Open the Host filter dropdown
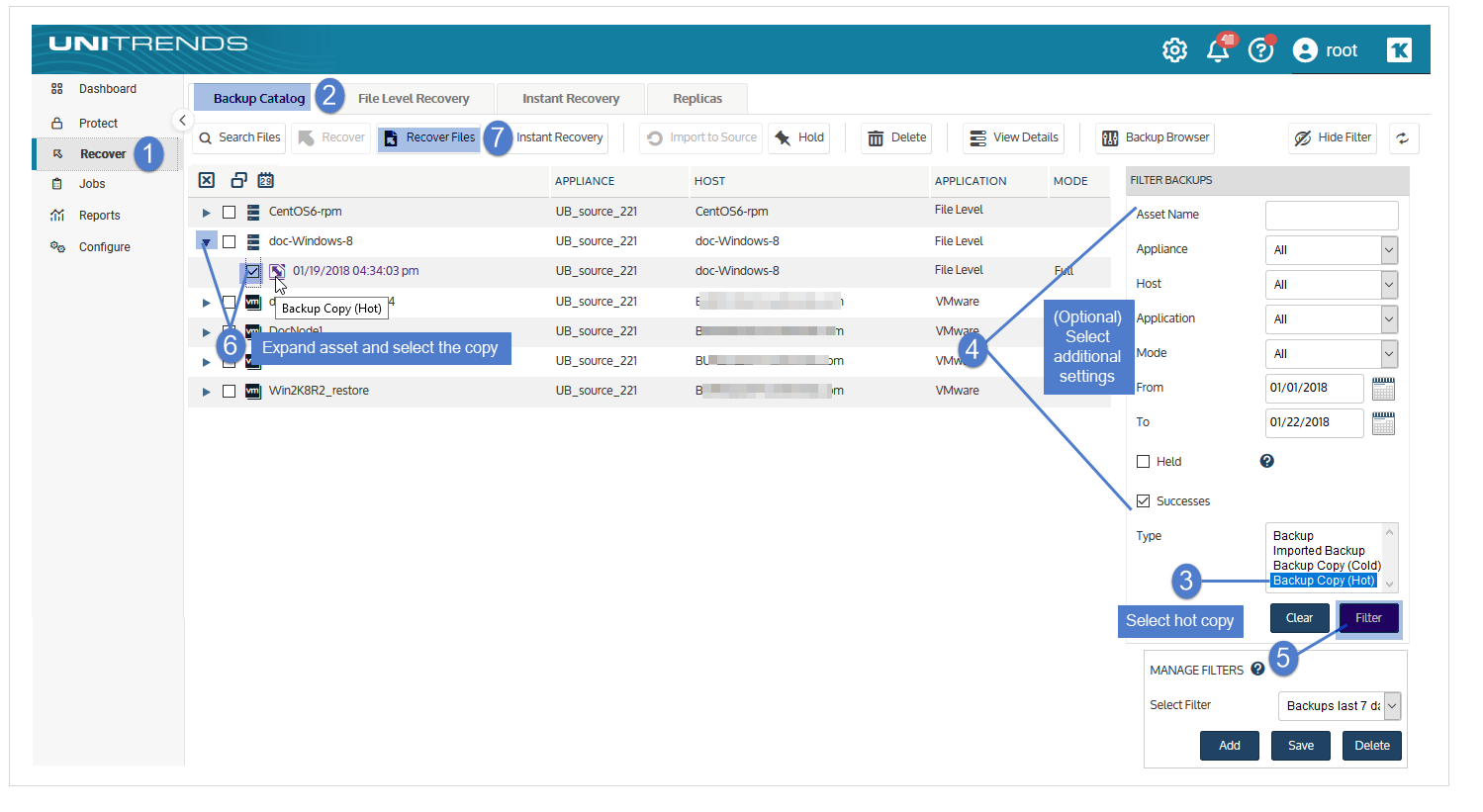The width and height of the screenshot is (1483, 812). pos(1332,285)
